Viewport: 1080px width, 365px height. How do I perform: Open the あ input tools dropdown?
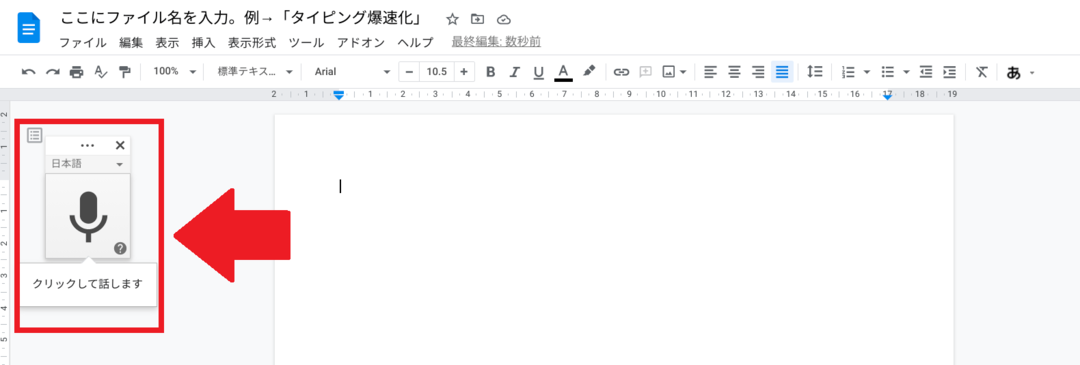click(x=1021, y=72)
